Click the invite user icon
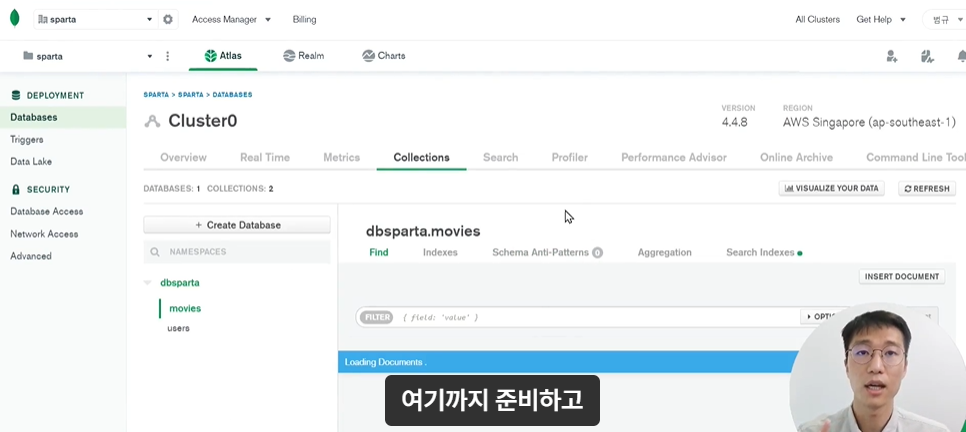This screenshot has height=432, width=966. (891, 56)
